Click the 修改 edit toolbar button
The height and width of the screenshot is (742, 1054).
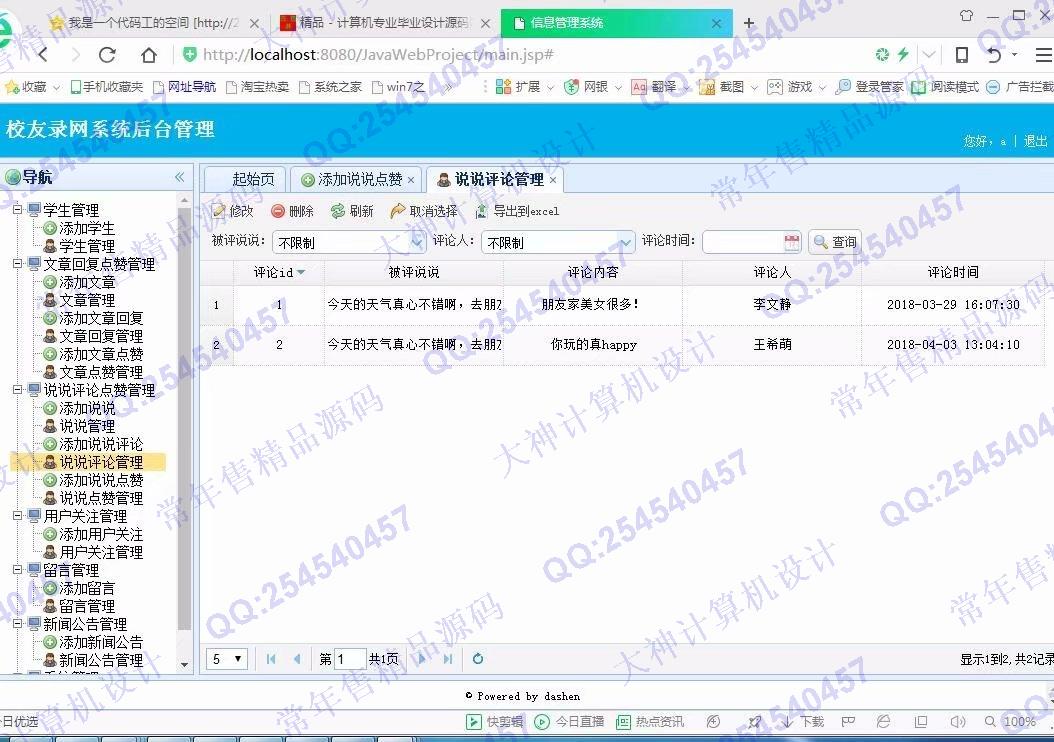coord(233,211)
